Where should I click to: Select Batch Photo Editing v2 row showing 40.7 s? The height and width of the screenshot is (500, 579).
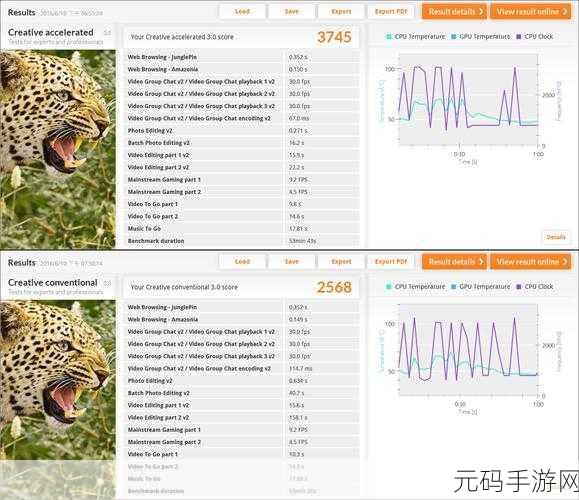click(242, 393)
